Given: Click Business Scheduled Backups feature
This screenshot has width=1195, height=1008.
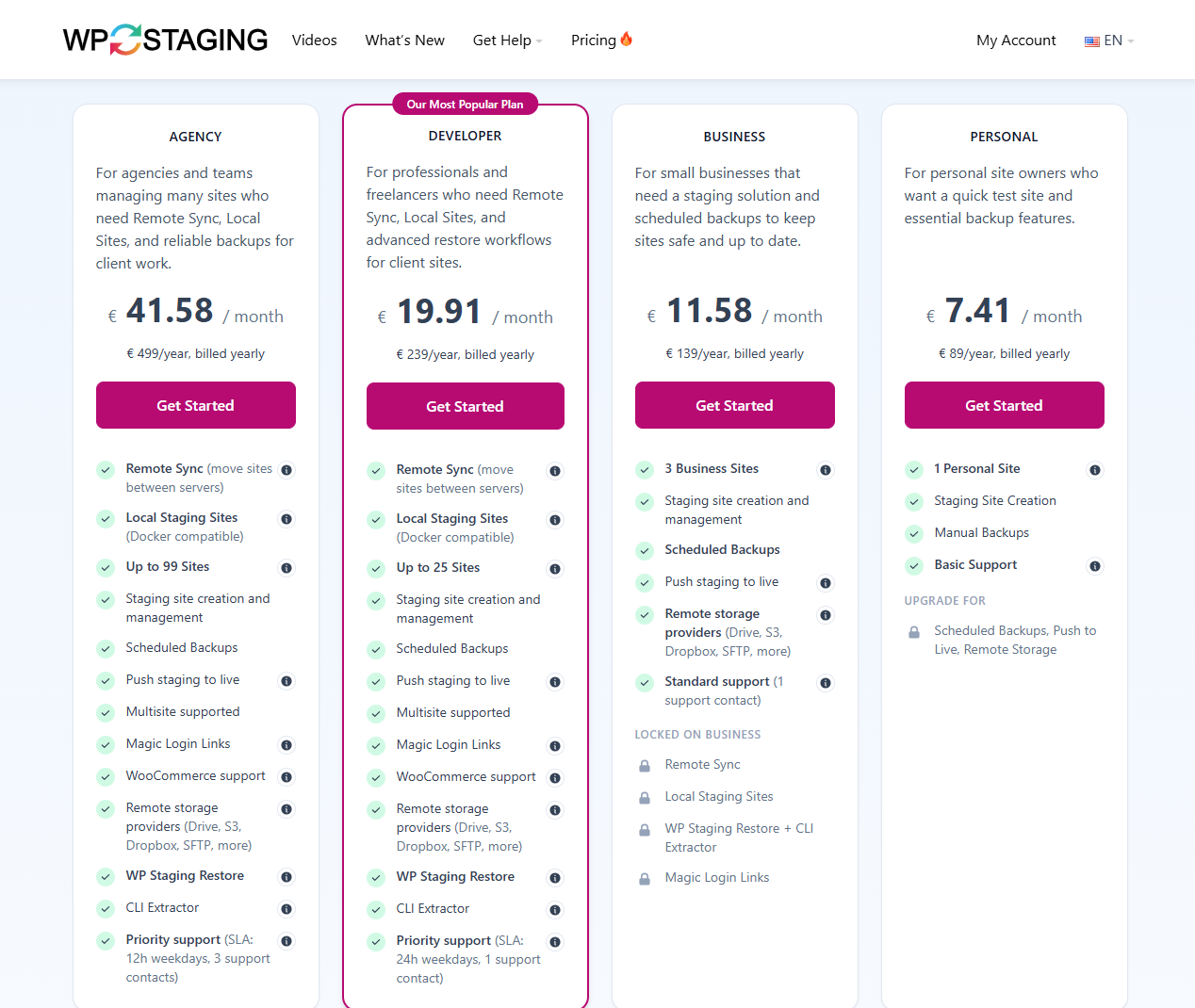Looking at the screenshot, I should tap(723, 550).
